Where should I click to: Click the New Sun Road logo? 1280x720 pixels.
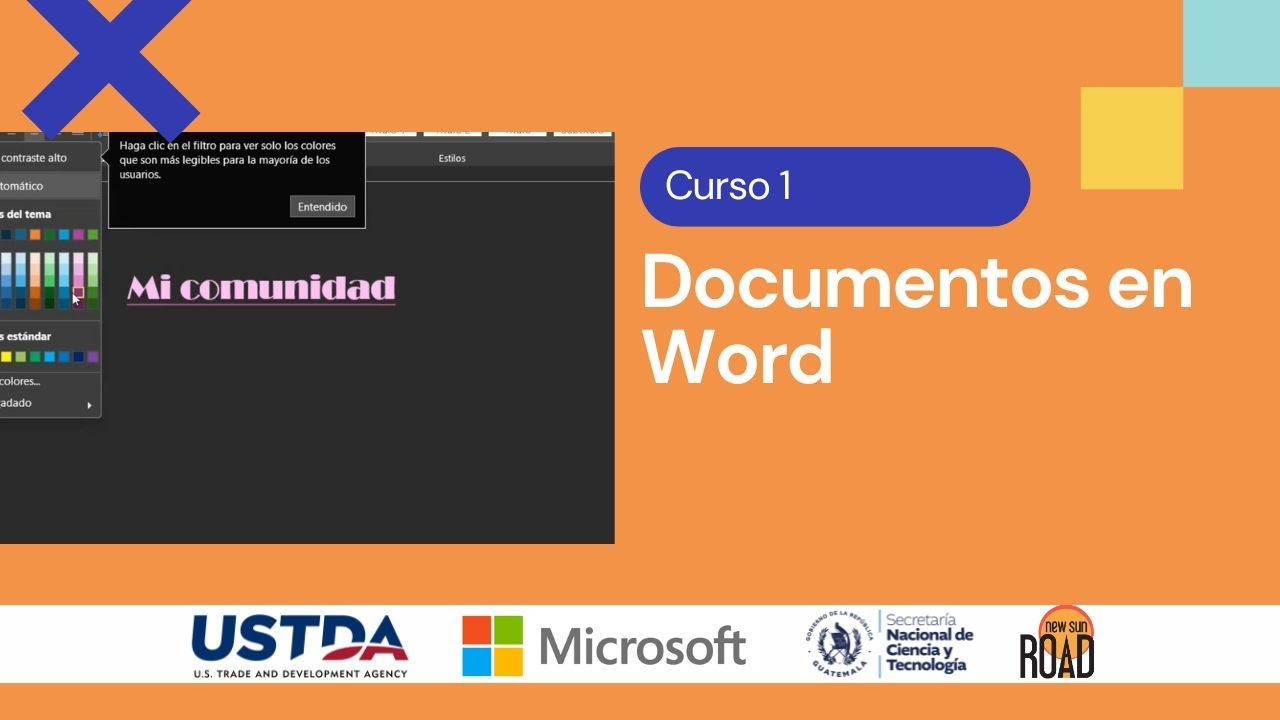(x=1057, y=643)
